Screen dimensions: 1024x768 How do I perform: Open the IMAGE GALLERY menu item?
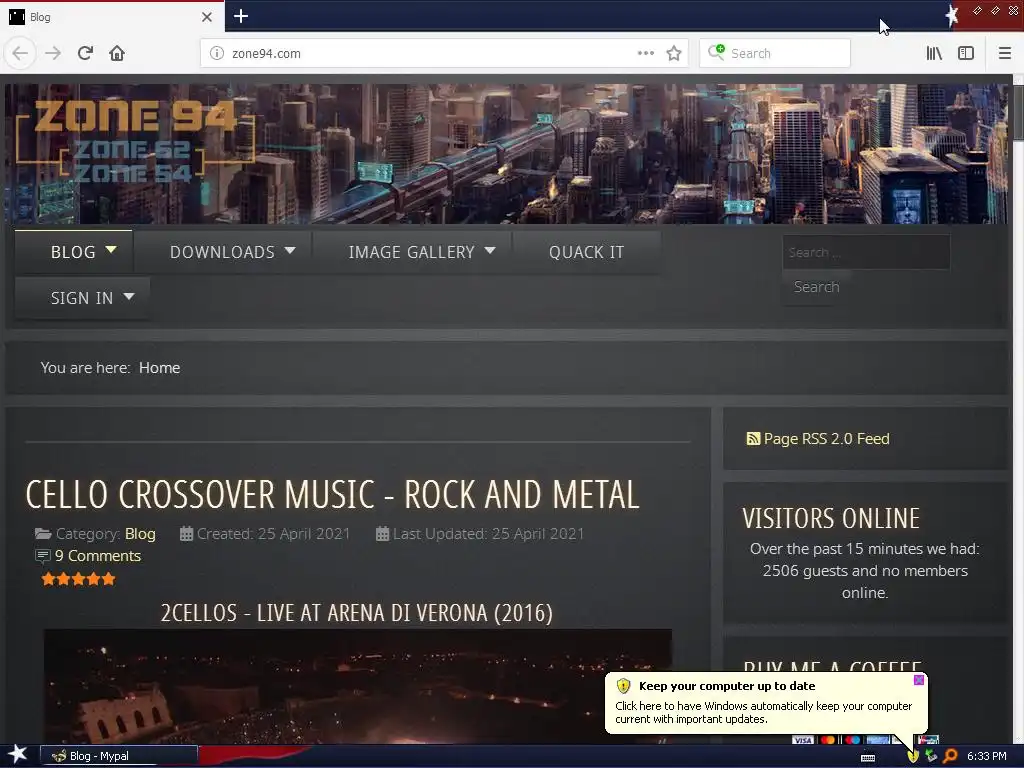point(411,252)
